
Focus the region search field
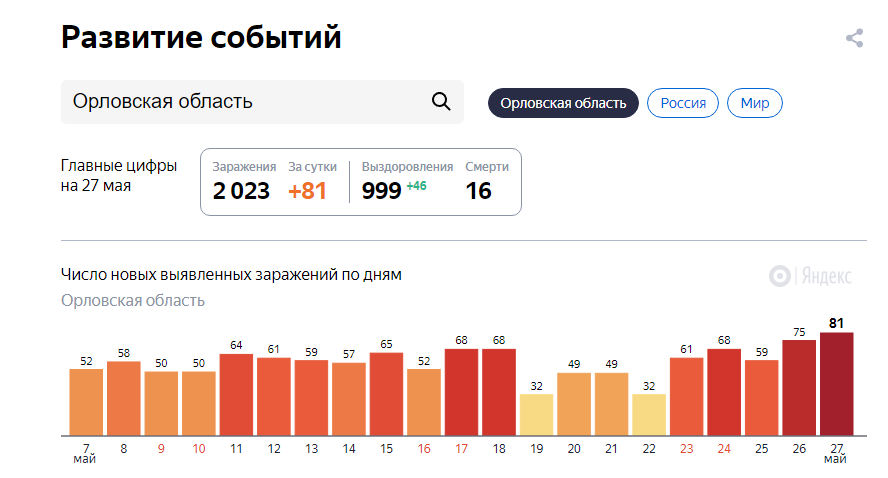tap(262, 102)
